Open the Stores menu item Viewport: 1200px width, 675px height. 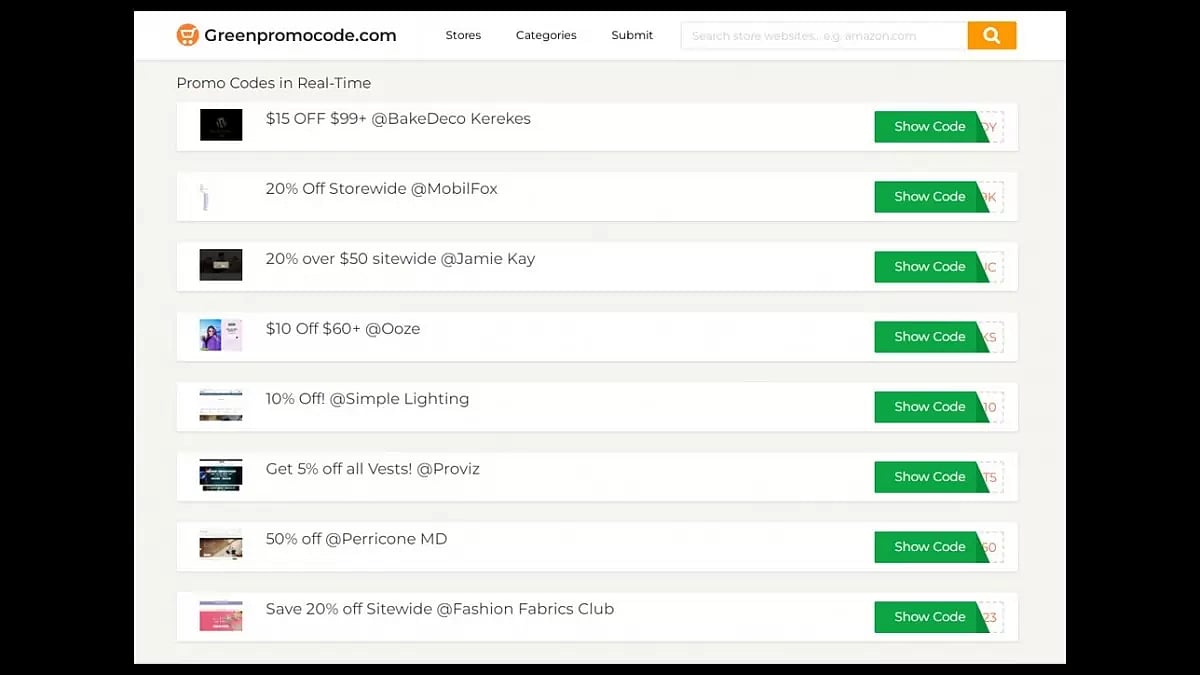pyautogui.click(x=463, y=35)
